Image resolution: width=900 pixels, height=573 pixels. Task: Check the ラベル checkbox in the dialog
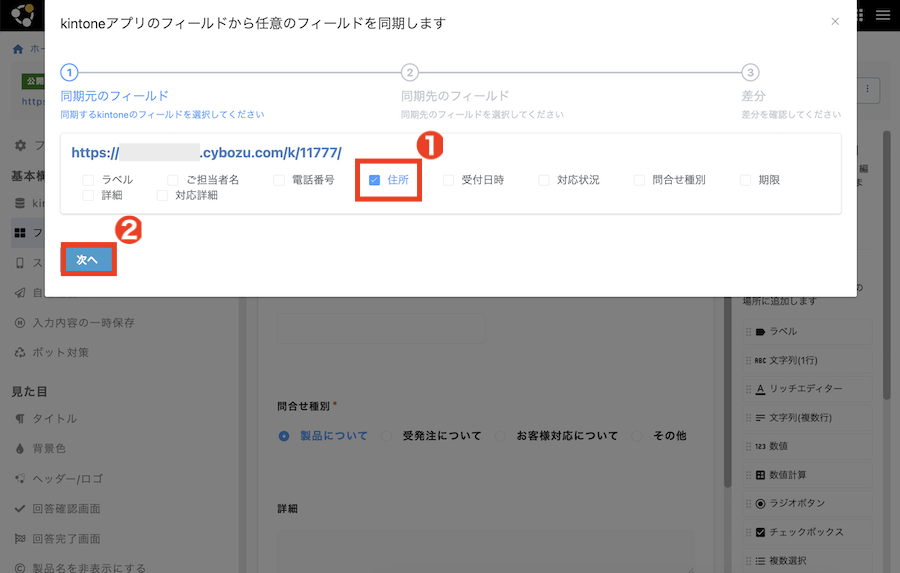click(x=88, y=180)
